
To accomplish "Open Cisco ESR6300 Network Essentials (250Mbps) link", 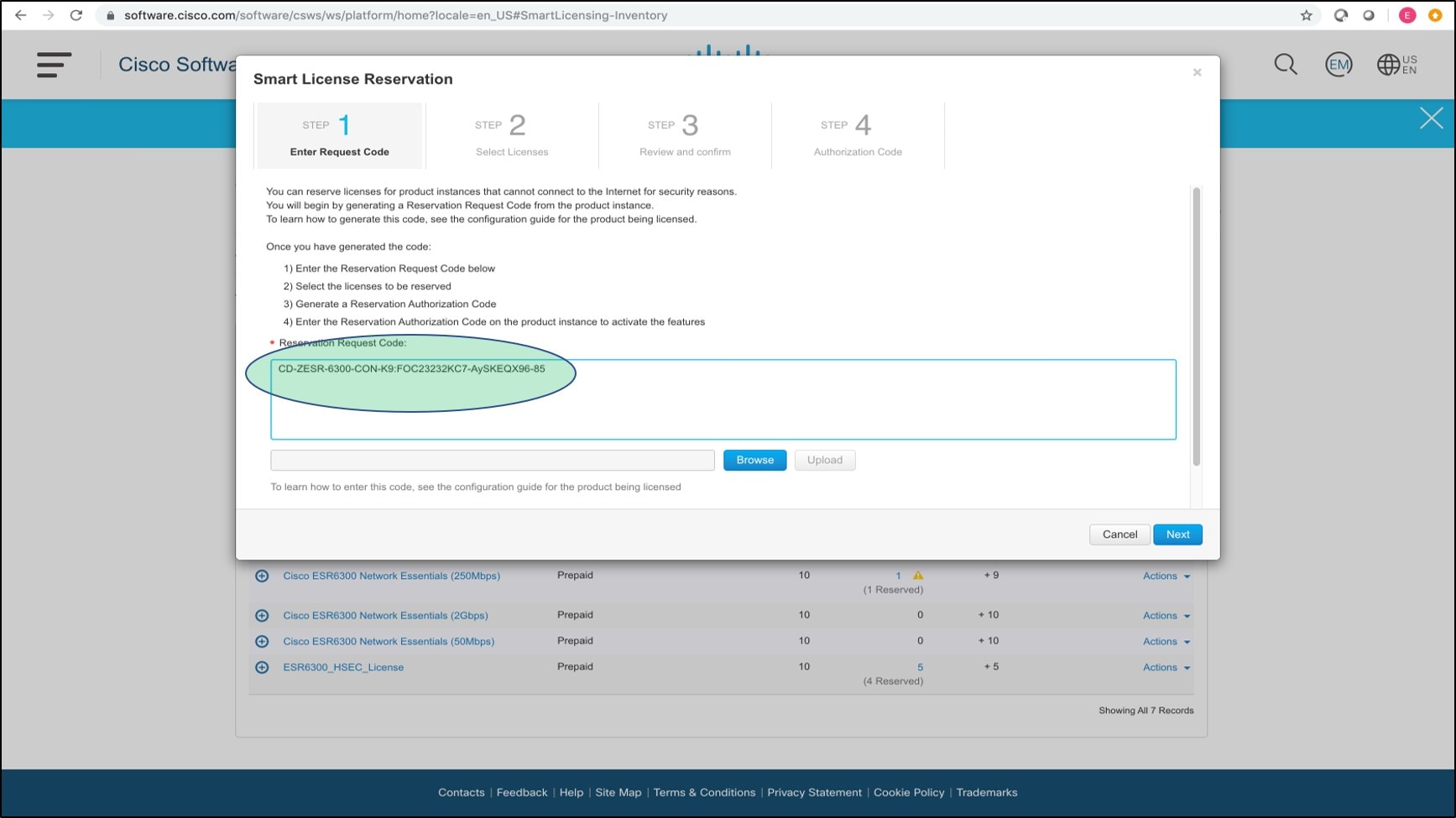I will pyautogui.click(x=392, y=576).
